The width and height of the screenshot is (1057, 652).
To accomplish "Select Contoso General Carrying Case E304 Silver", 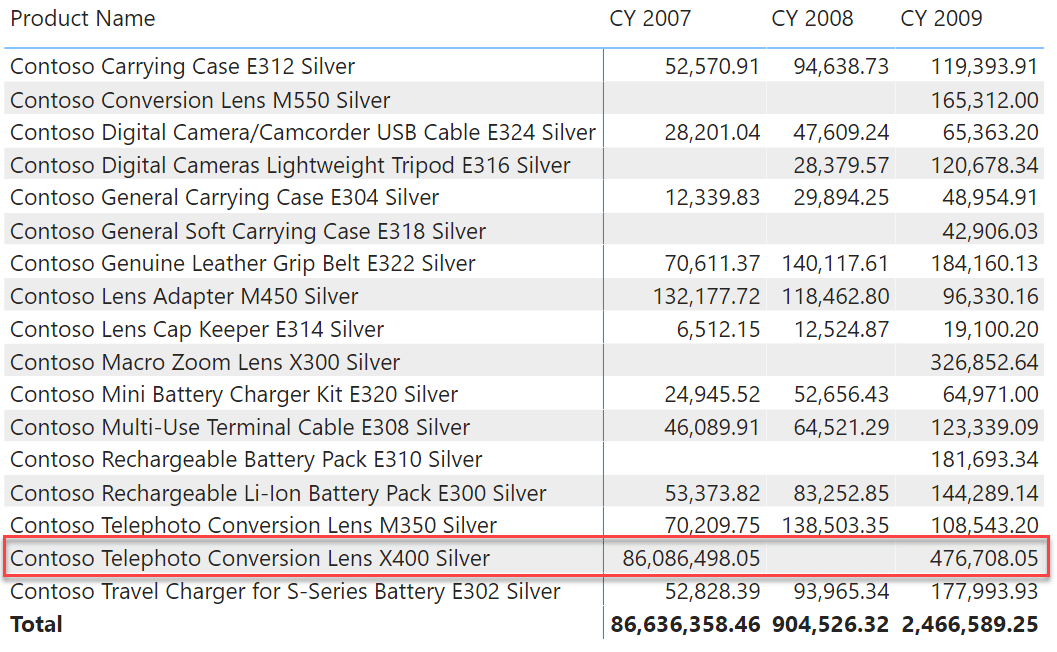I will point(224,198).
